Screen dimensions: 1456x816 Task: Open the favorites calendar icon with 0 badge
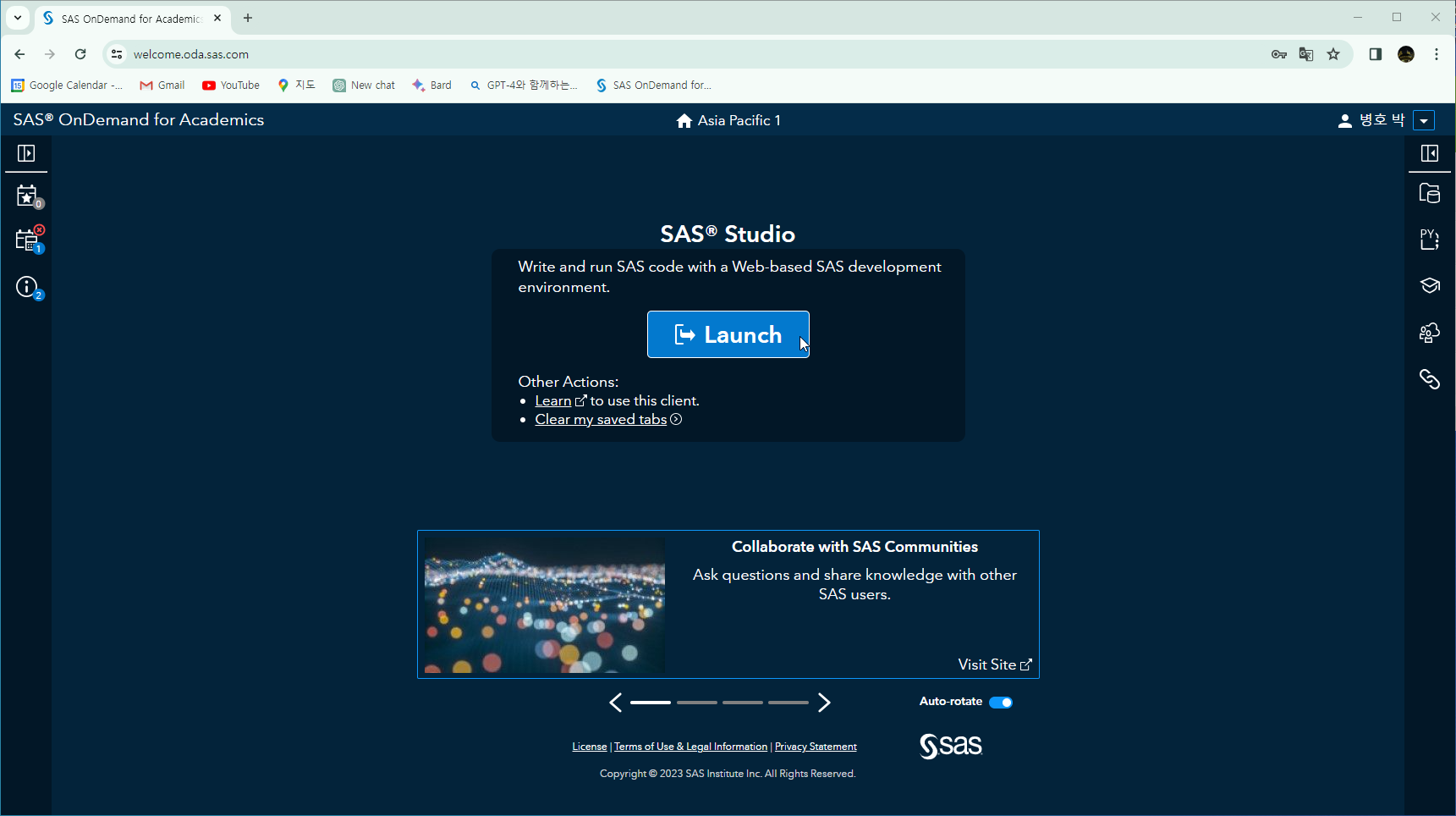pyautogui.click(x=29, y=197)
